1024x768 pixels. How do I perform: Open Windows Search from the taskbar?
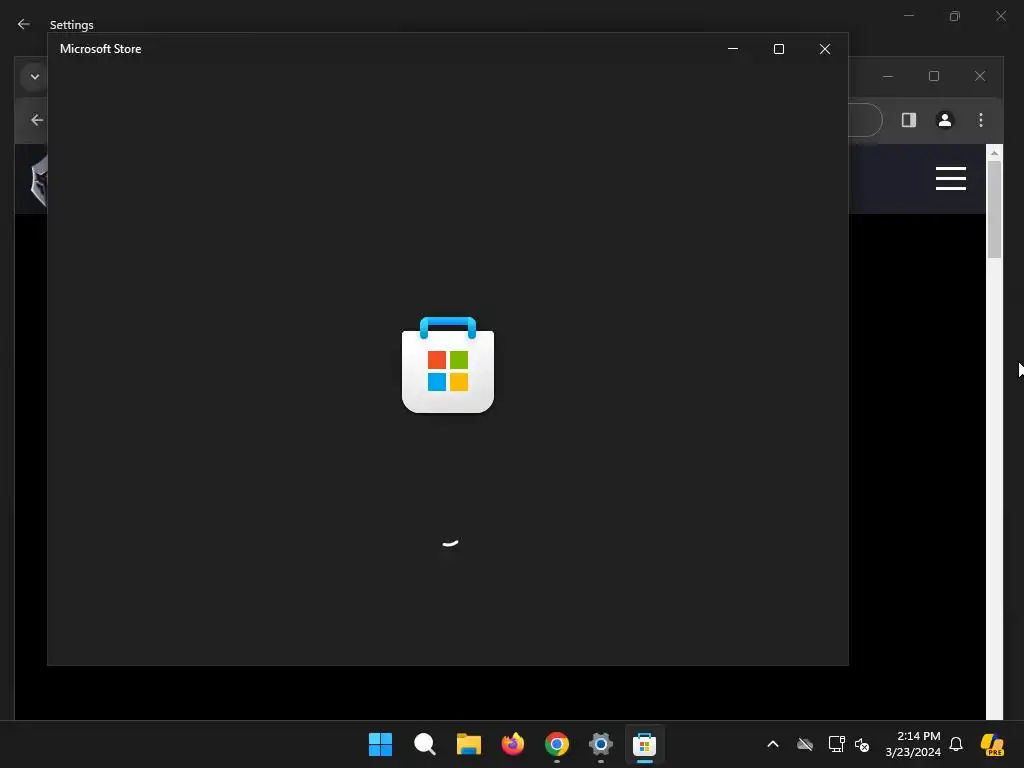[424, 744]
